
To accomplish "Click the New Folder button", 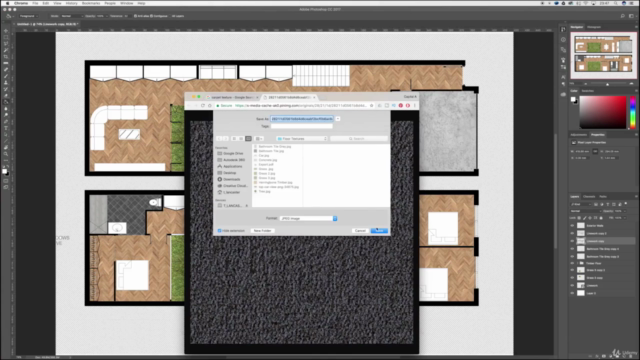I will (262, 231).
